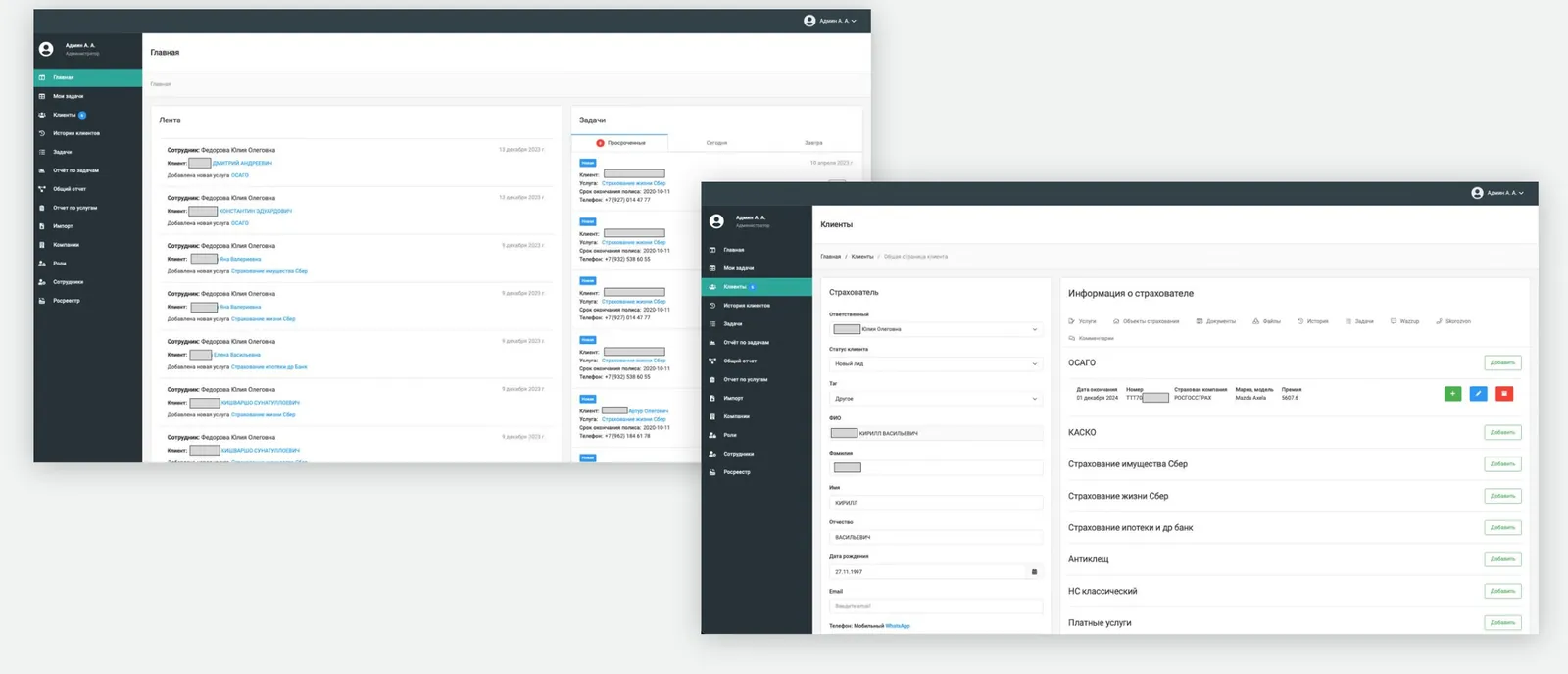Switch to the Завтра tasks tab
1568x674 pixels.
[x=813, y=143]
